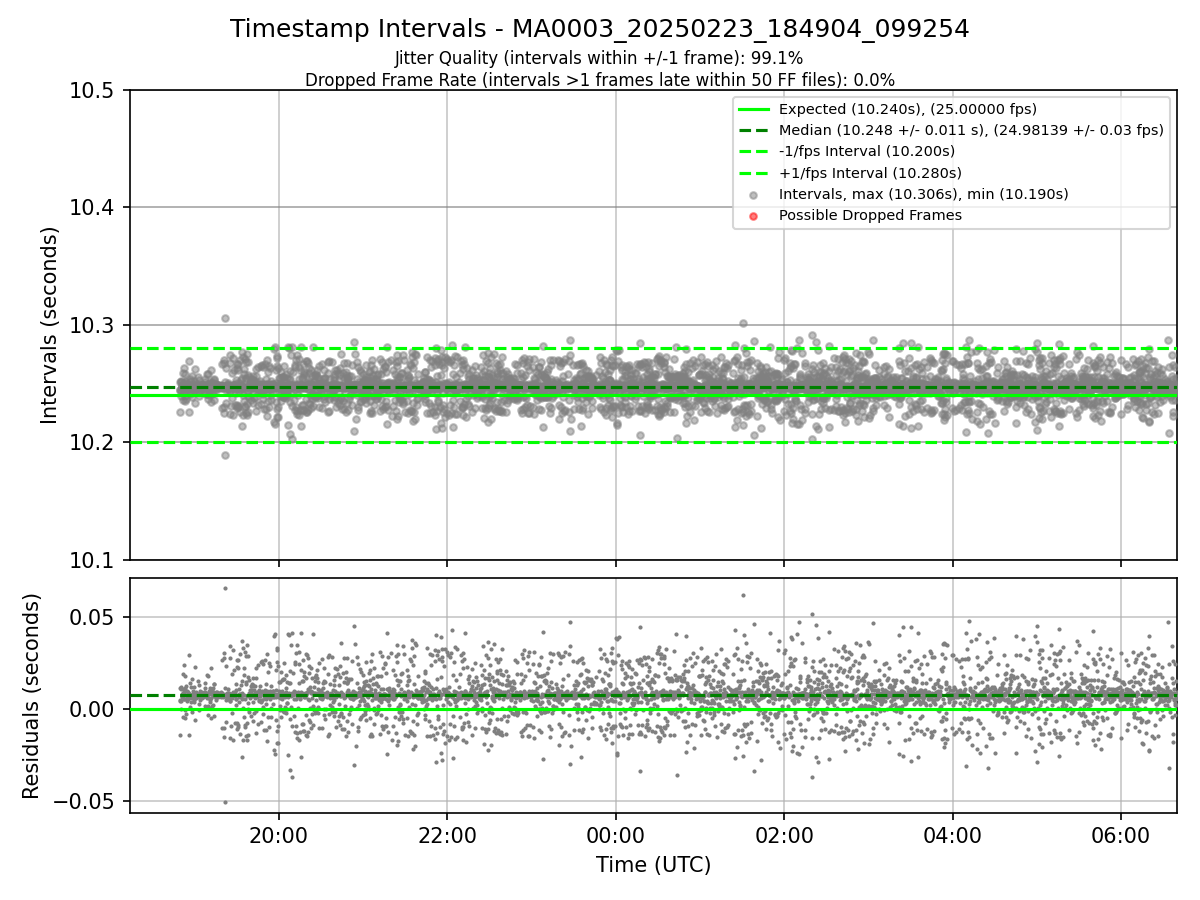Click the lowest interval data point below 10.2

click(225, 455)
